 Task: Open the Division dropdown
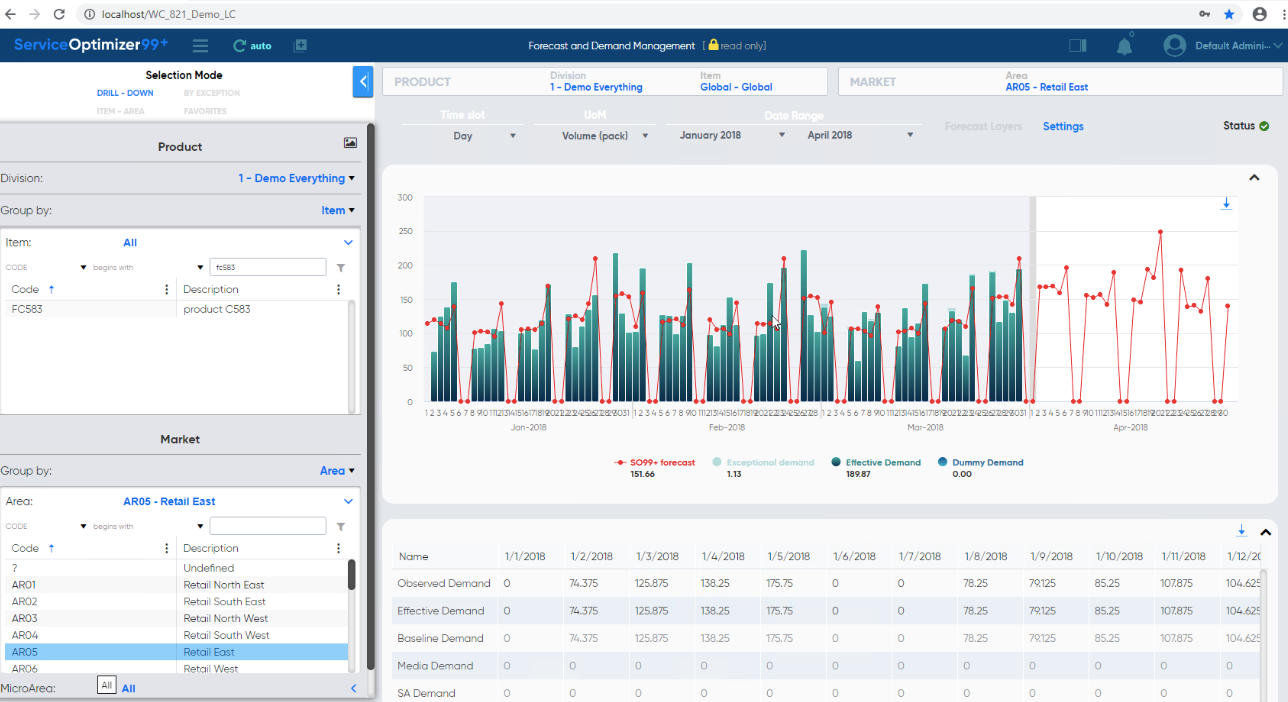(x=297, y=178)
